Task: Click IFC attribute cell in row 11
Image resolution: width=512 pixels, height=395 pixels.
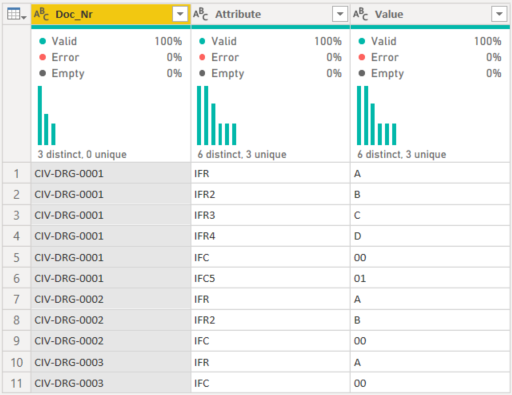Action: click(x=270, y=383)
